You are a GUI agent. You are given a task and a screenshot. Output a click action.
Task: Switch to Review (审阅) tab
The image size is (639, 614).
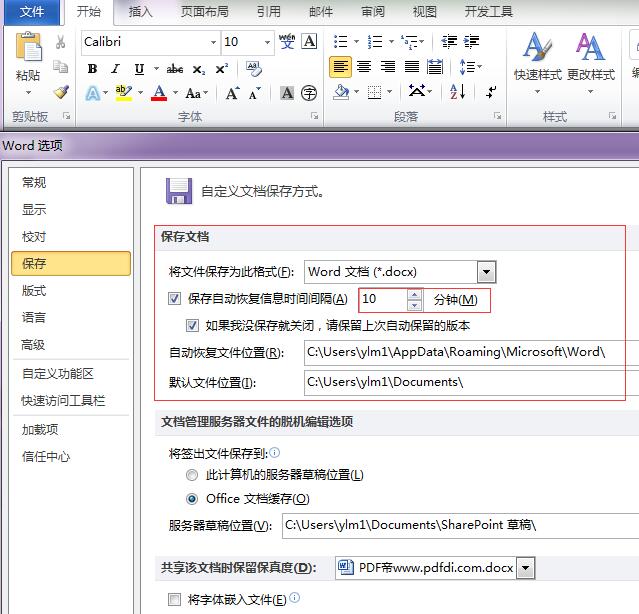373,11
